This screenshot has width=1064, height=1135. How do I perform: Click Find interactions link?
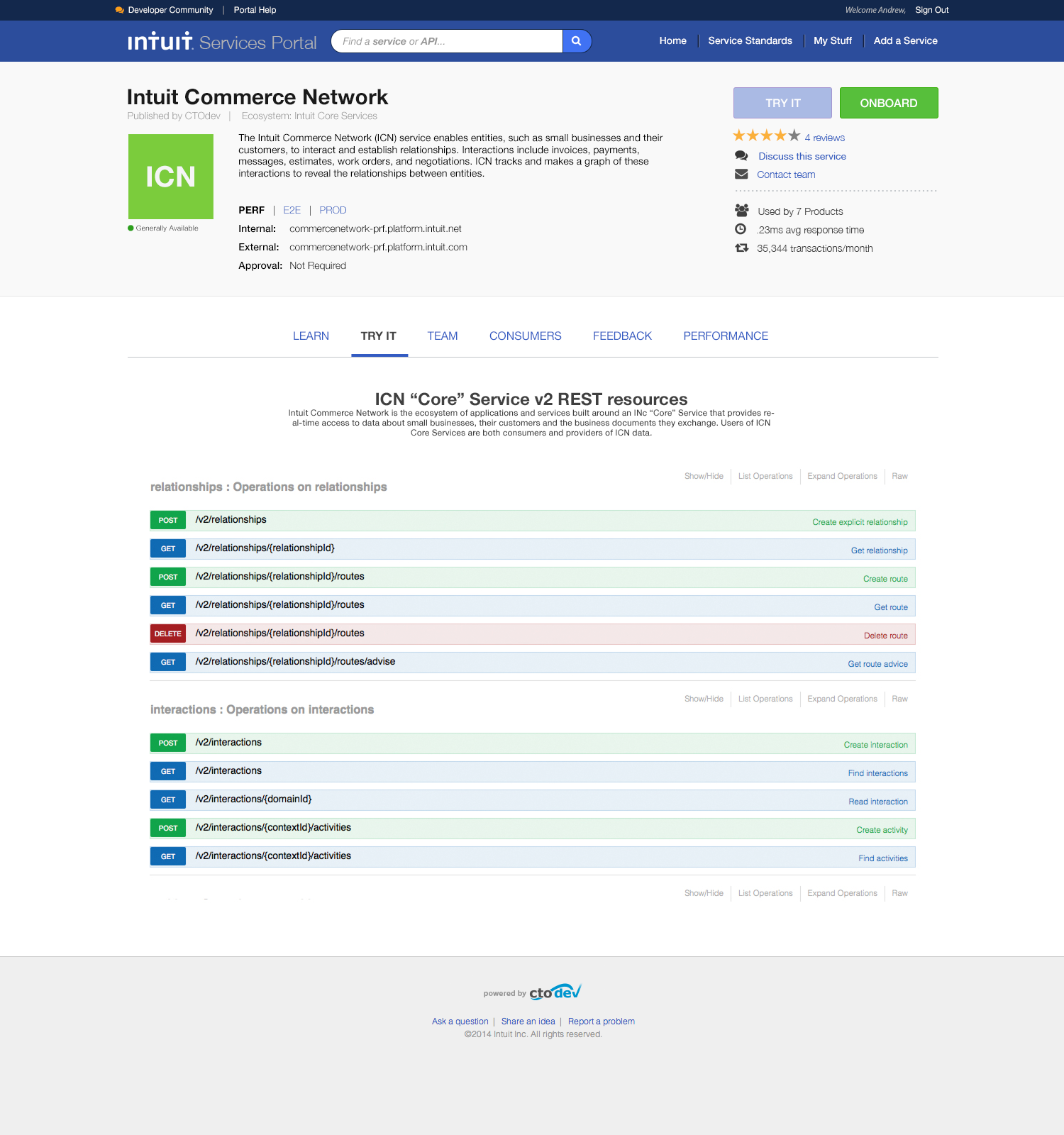[877, 773]
